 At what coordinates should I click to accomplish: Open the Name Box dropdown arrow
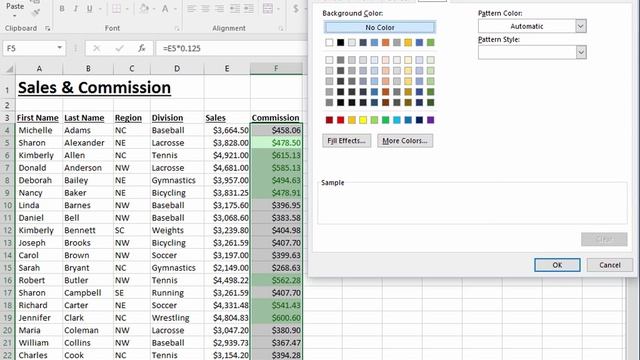coord(60,48)
